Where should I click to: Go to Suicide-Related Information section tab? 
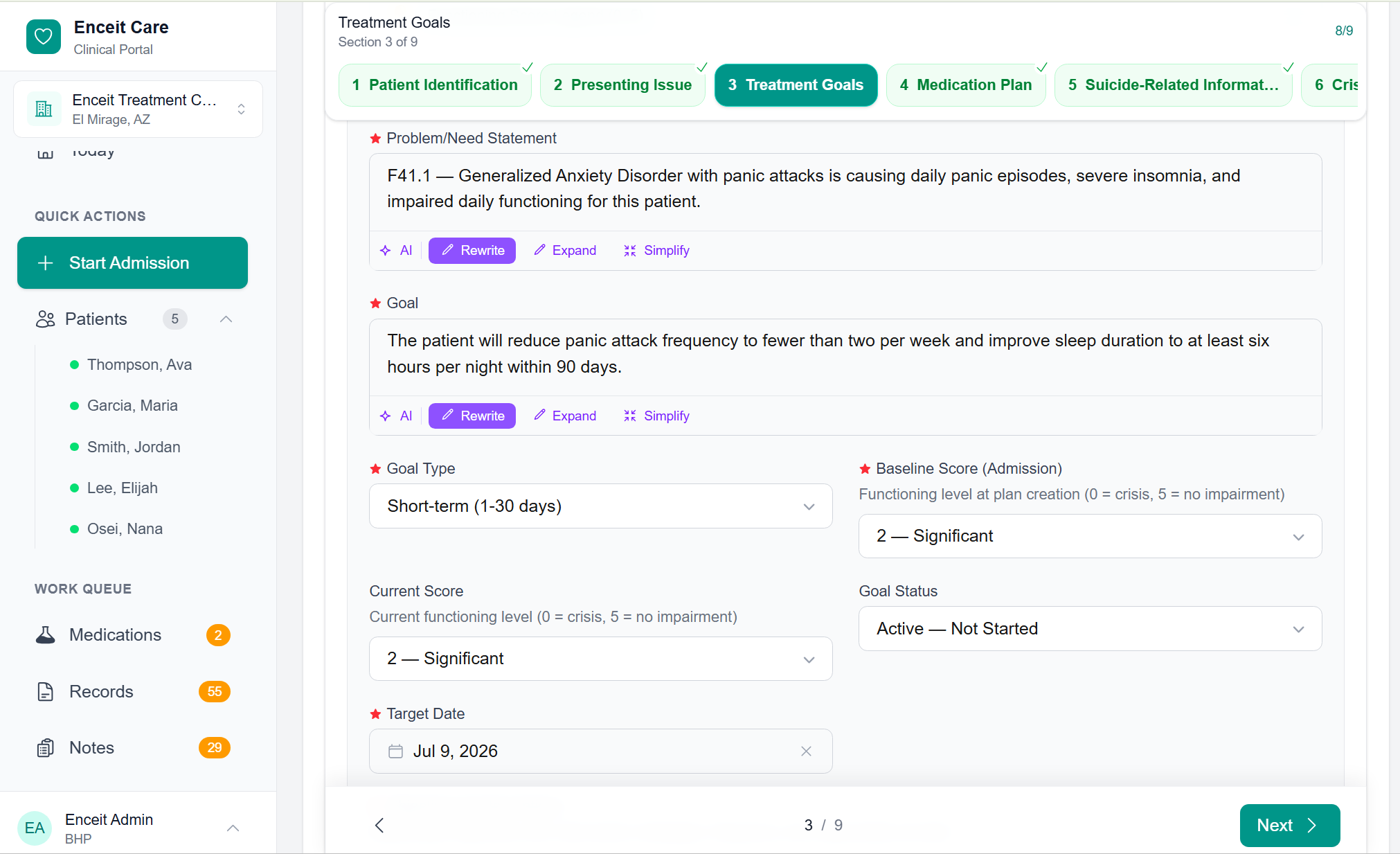(x=1173, y=84)
